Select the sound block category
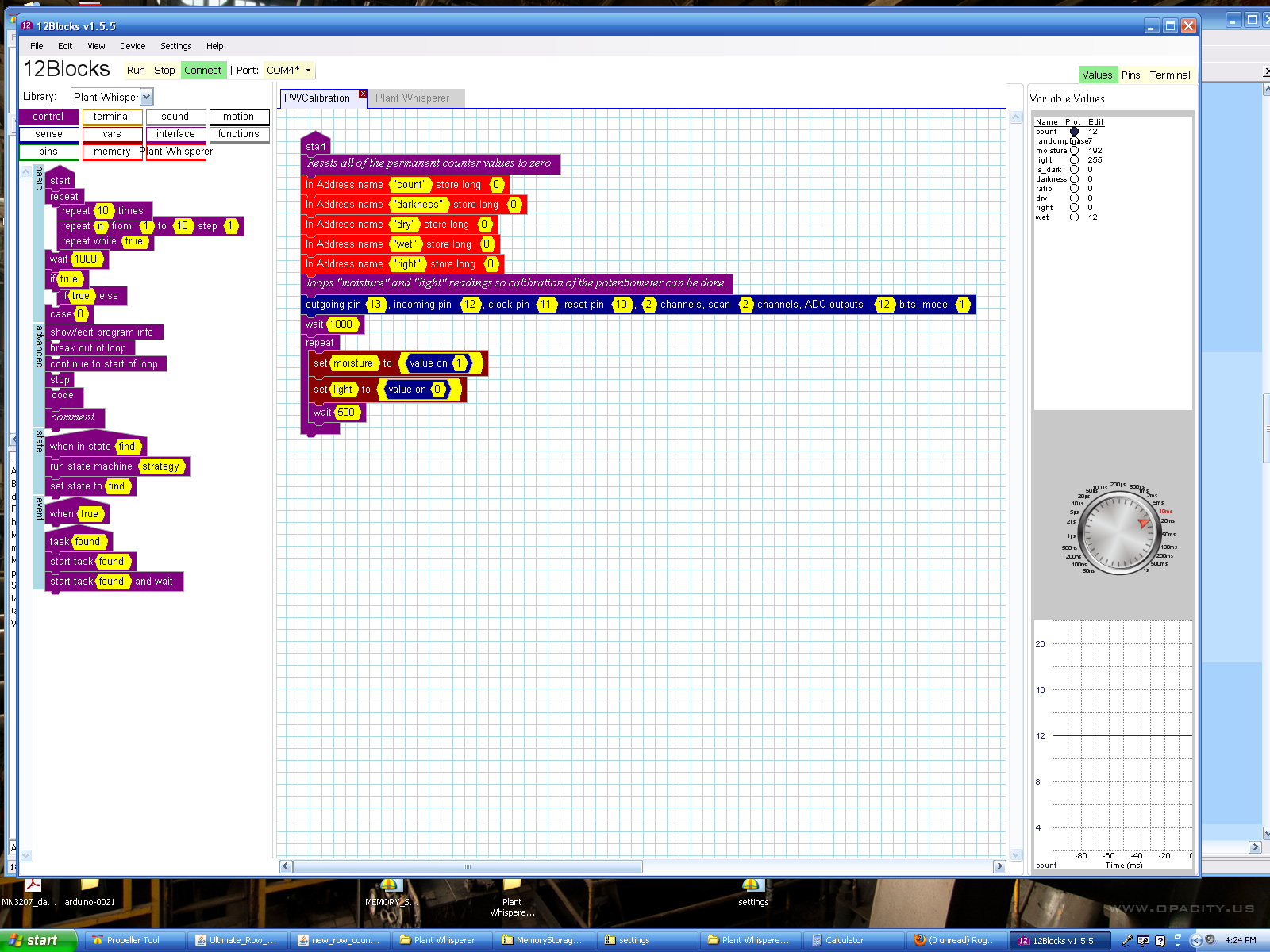 pos(175,117)
